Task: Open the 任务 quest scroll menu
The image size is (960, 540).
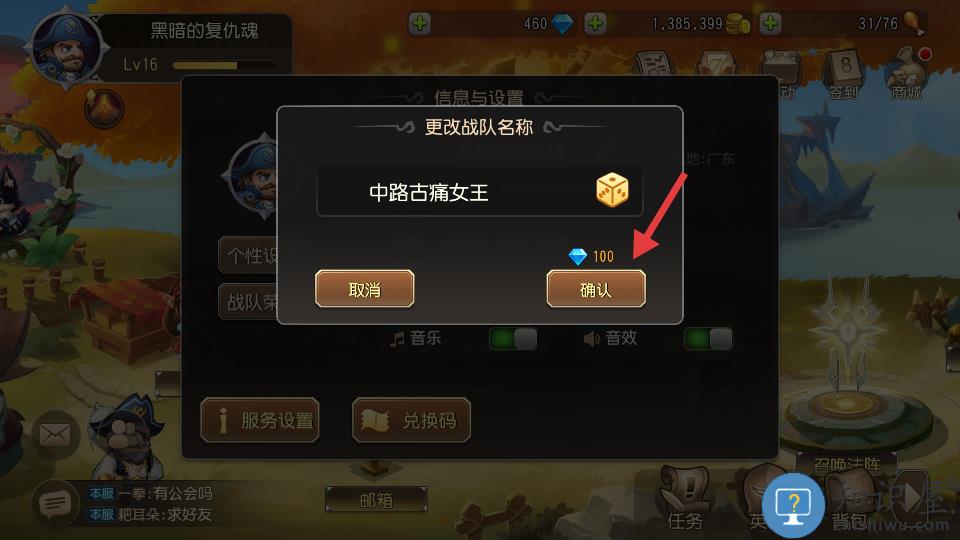Action: pos(684,499)
